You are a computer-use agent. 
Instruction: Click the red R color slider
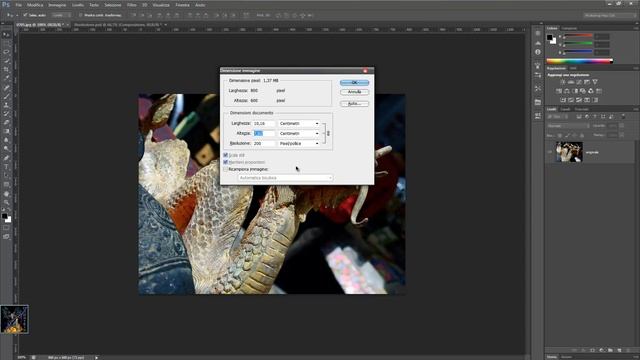578,36
